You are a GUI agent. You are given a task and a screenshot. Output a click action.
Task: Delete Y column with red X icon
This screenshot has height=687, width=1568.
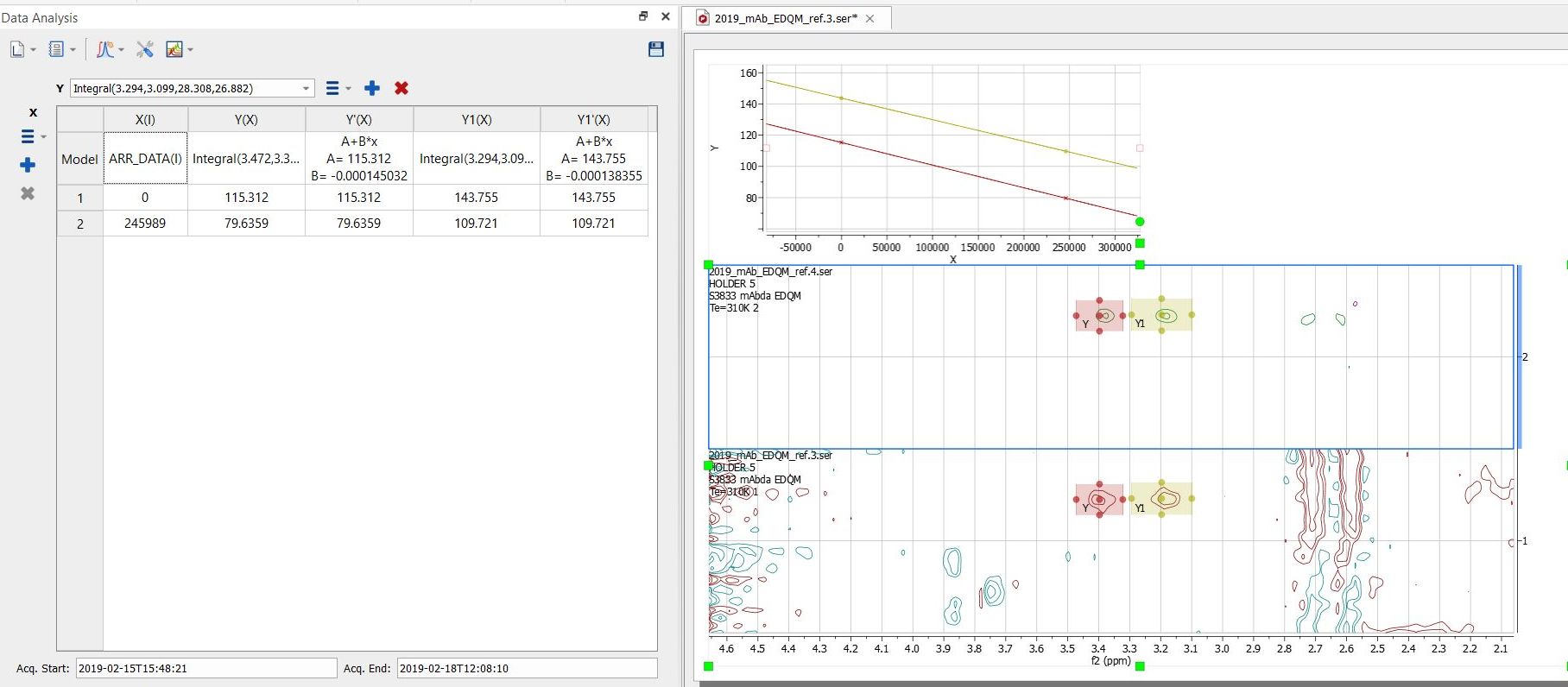click(401, 88)
